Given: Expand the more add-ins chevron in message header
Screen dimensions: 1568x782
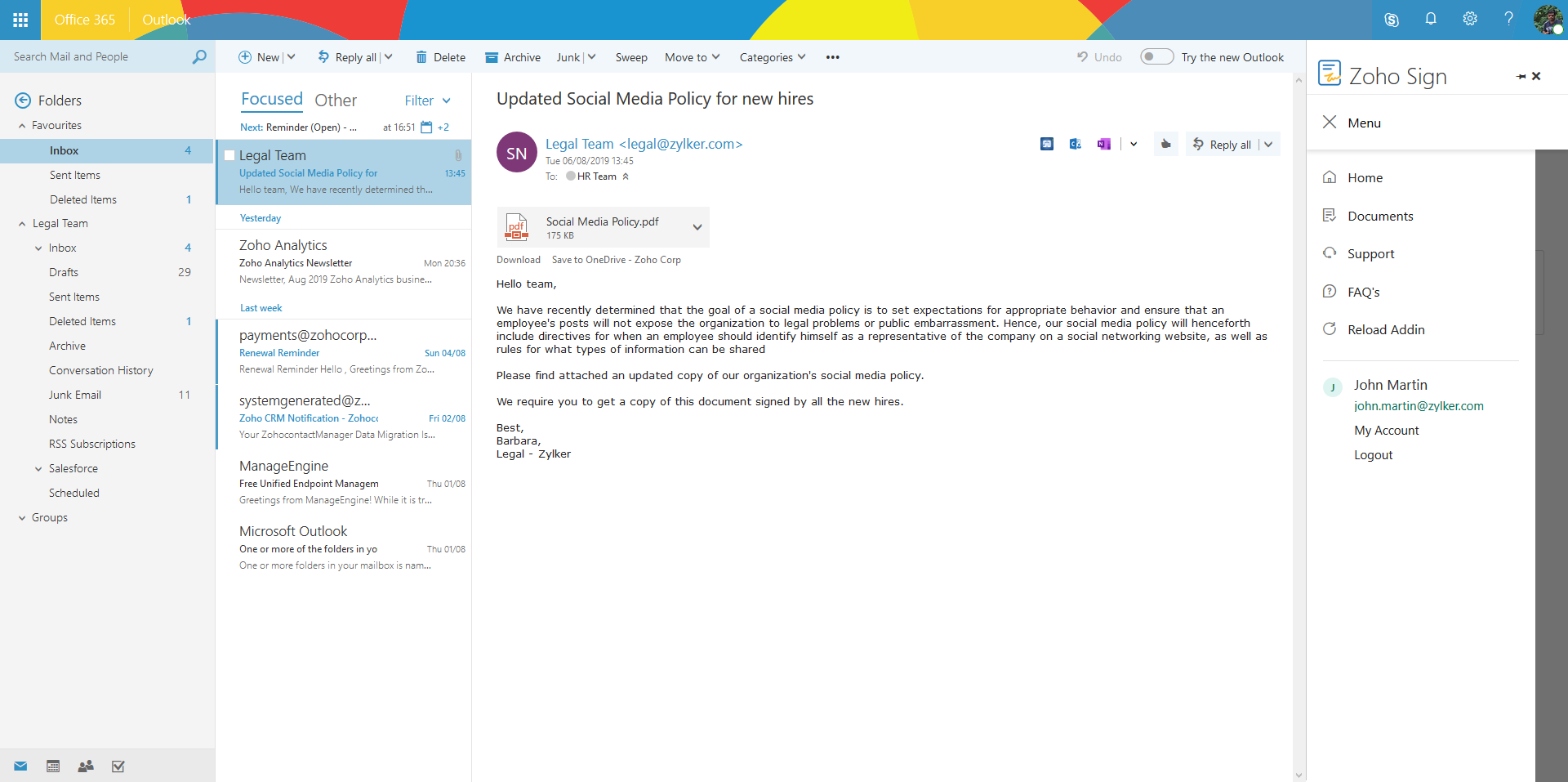Looking at the screenshot, I should point(1134,144).
